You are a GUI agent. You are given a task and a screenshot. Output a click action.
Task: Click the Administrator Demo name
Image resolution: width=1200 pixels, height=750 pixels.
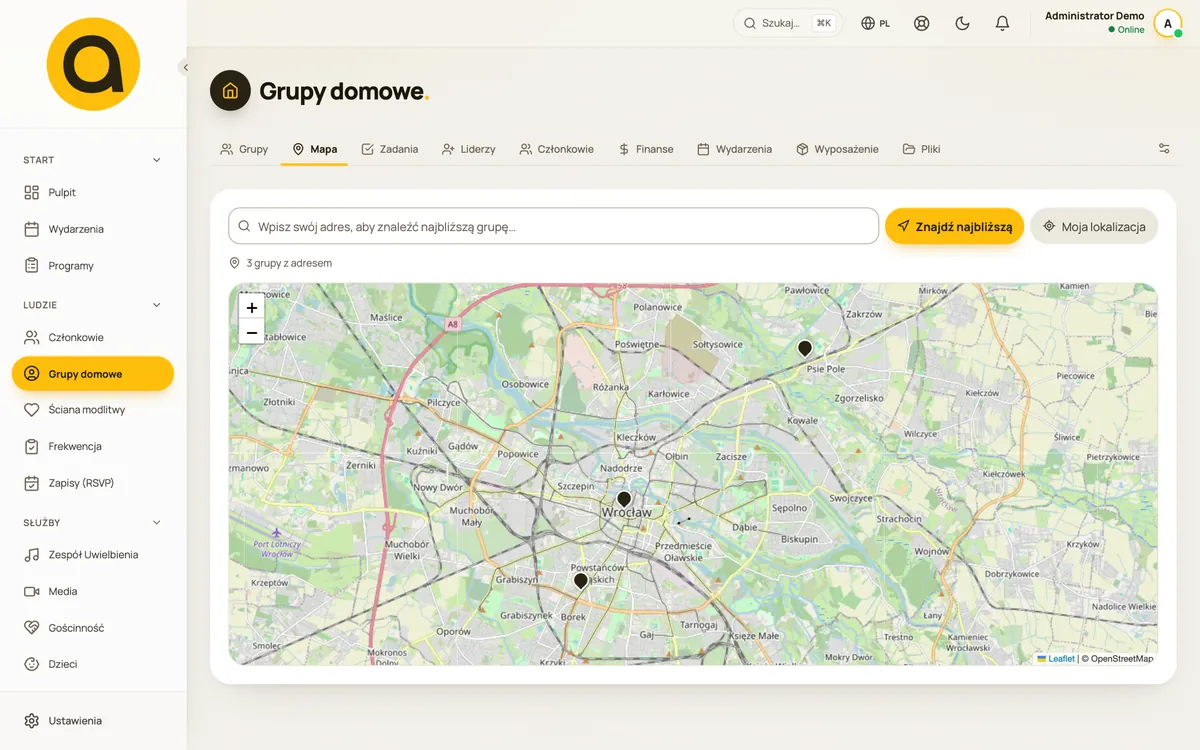click(x=1094, y=16)
